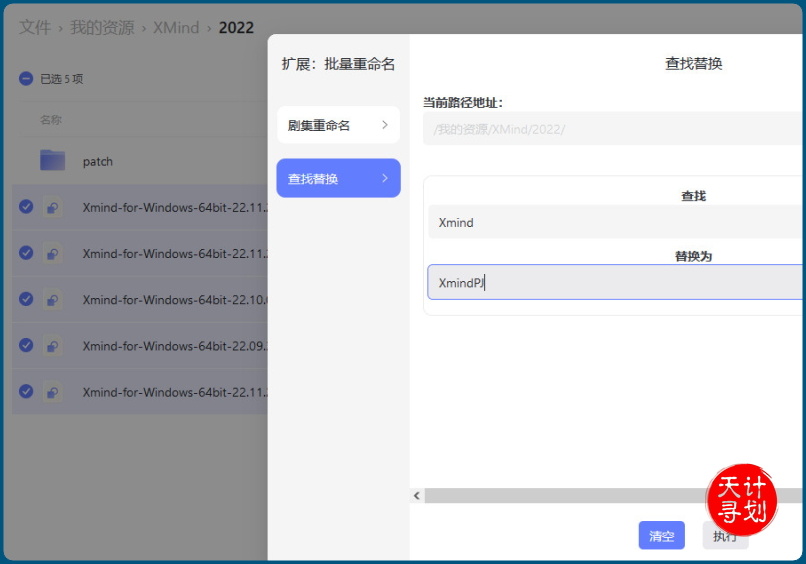
Task: Click file icon of the 64bit-22.09 Xmind file
Action: point(52,346)
